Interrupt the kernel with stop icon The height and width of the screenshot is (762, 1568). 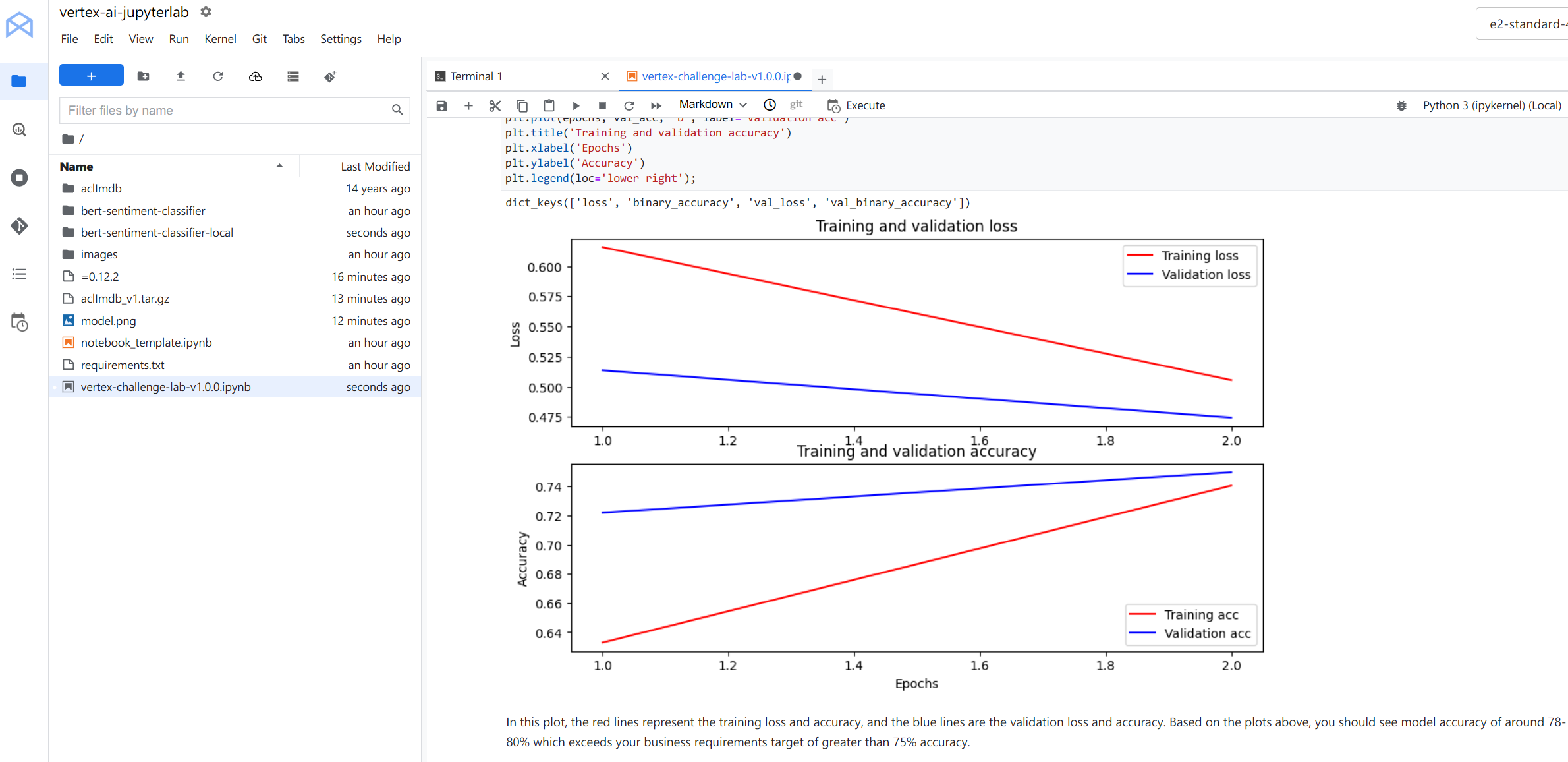tap(602, 105)
